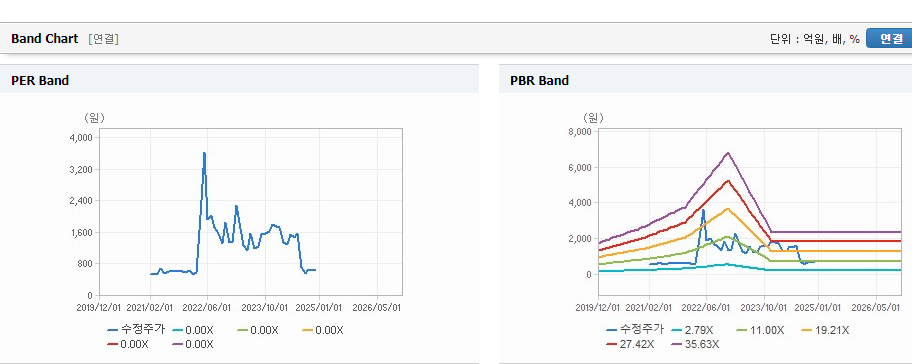Select the Band Chart heading
This screenshot has width=912, height=364.
pyautogui.click(x=44, y=38)
